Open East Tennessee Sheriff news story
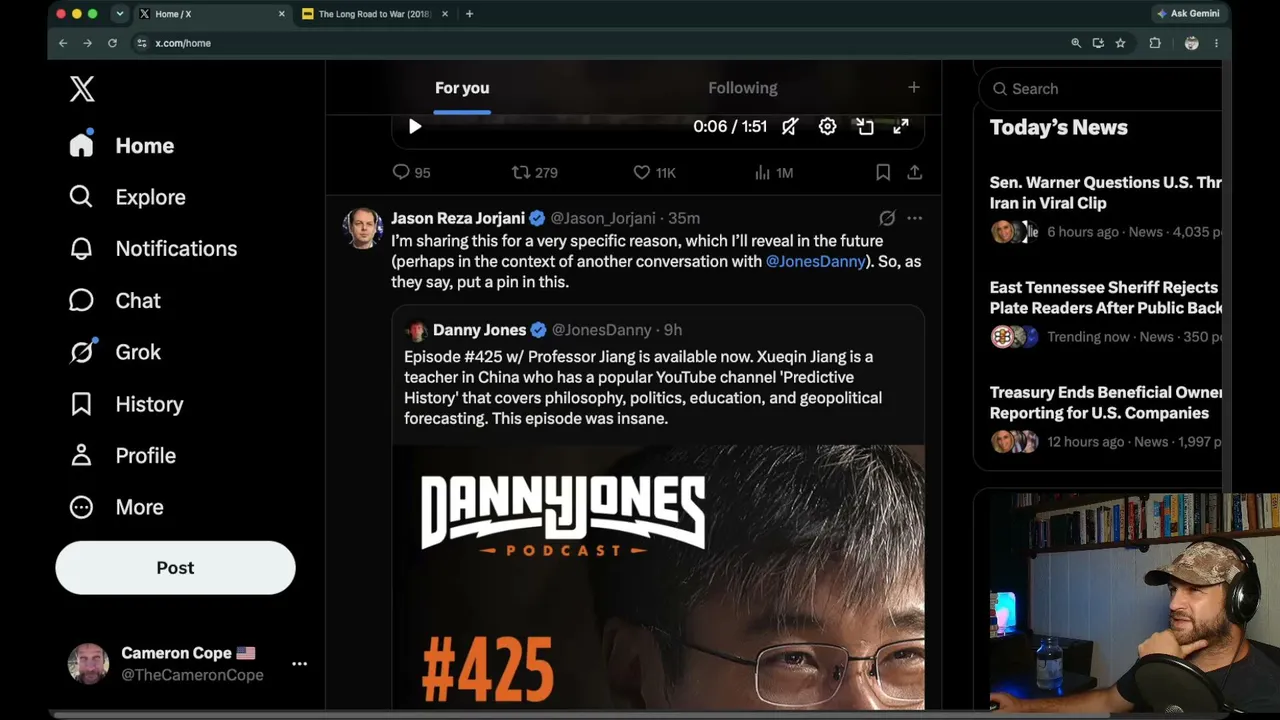This screenshot has width=1280, height=720. pos(1105,298)
